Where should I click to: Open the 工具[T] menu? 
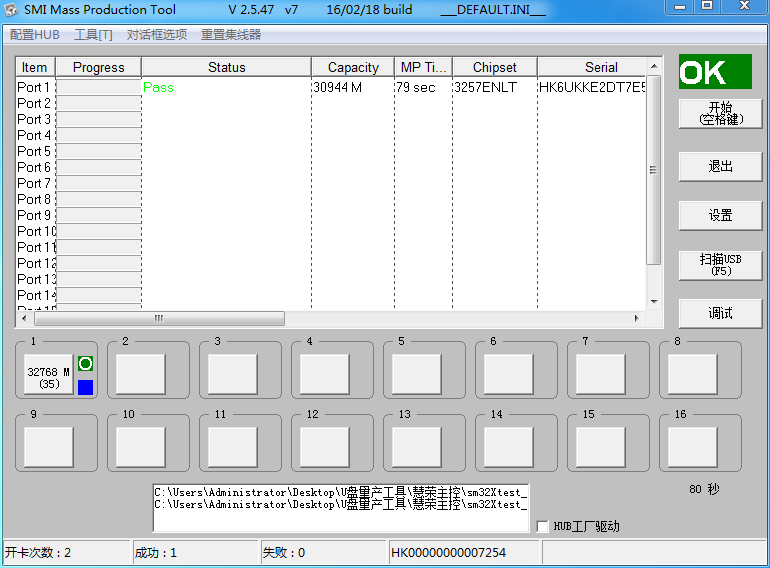click(x=93, y=34)
